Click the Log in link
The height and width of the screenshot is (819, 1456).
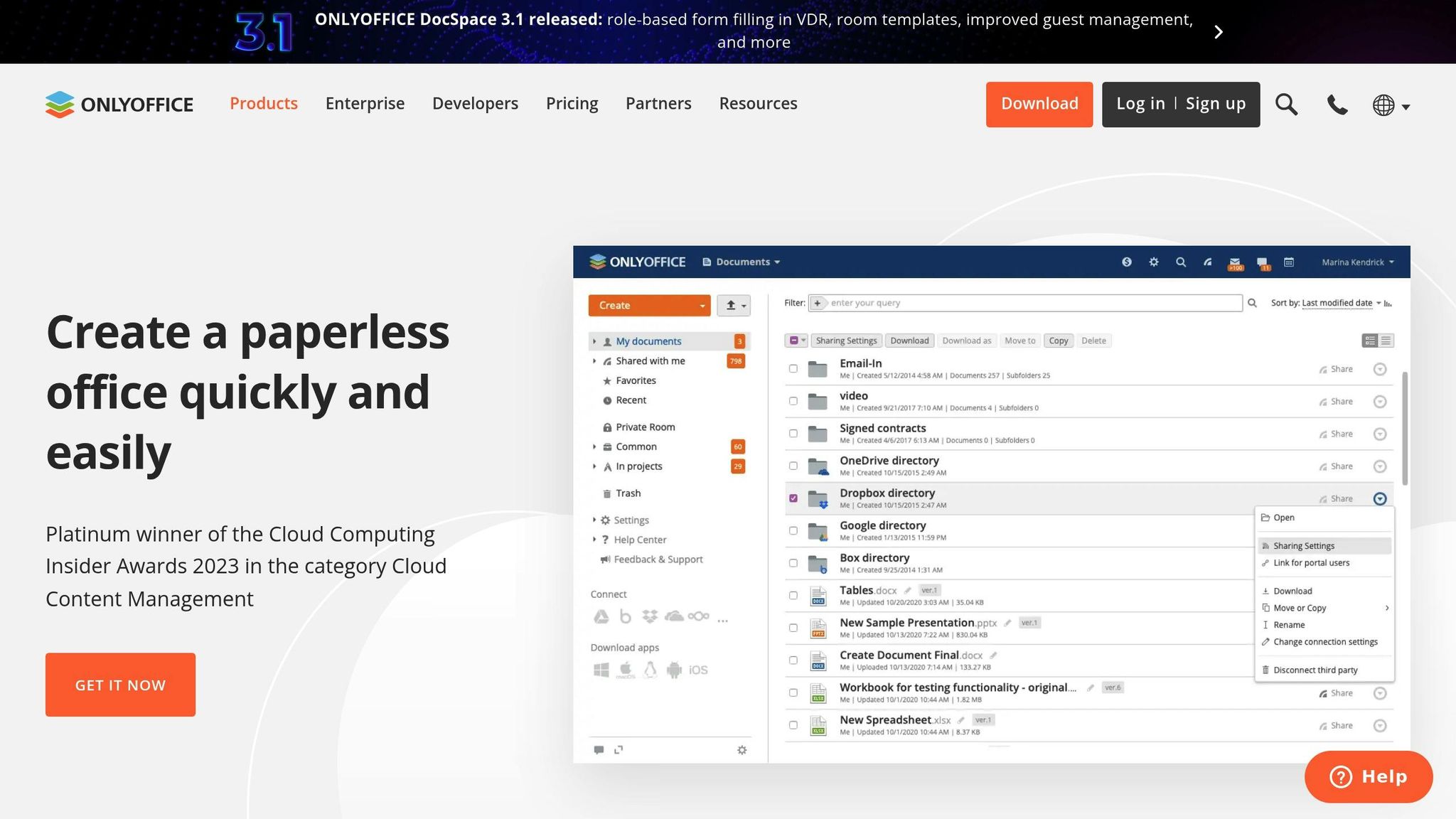pos(1140,104)
